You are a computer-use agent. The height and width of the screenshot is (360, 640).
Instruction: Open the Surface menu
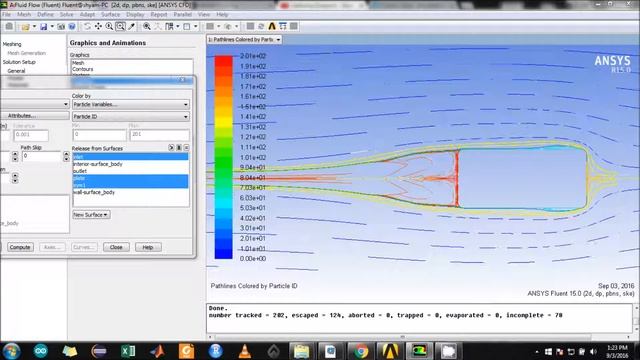pos(111,14)
